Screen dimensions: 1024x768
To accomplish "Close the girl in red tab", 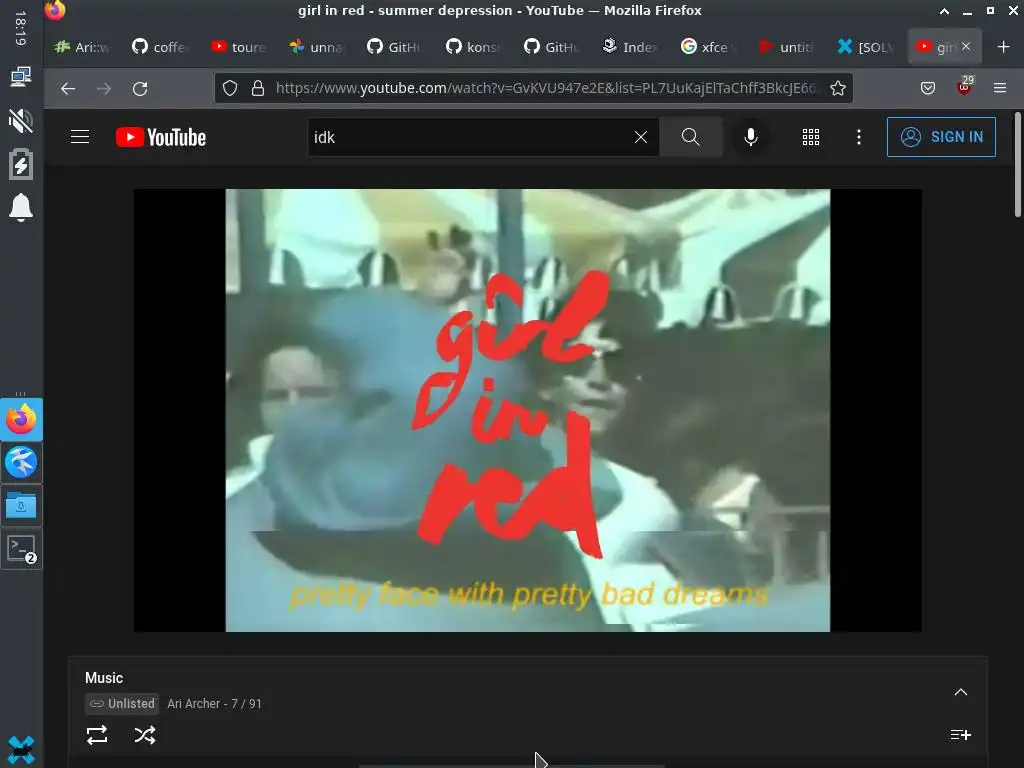I will coord(966,46).
